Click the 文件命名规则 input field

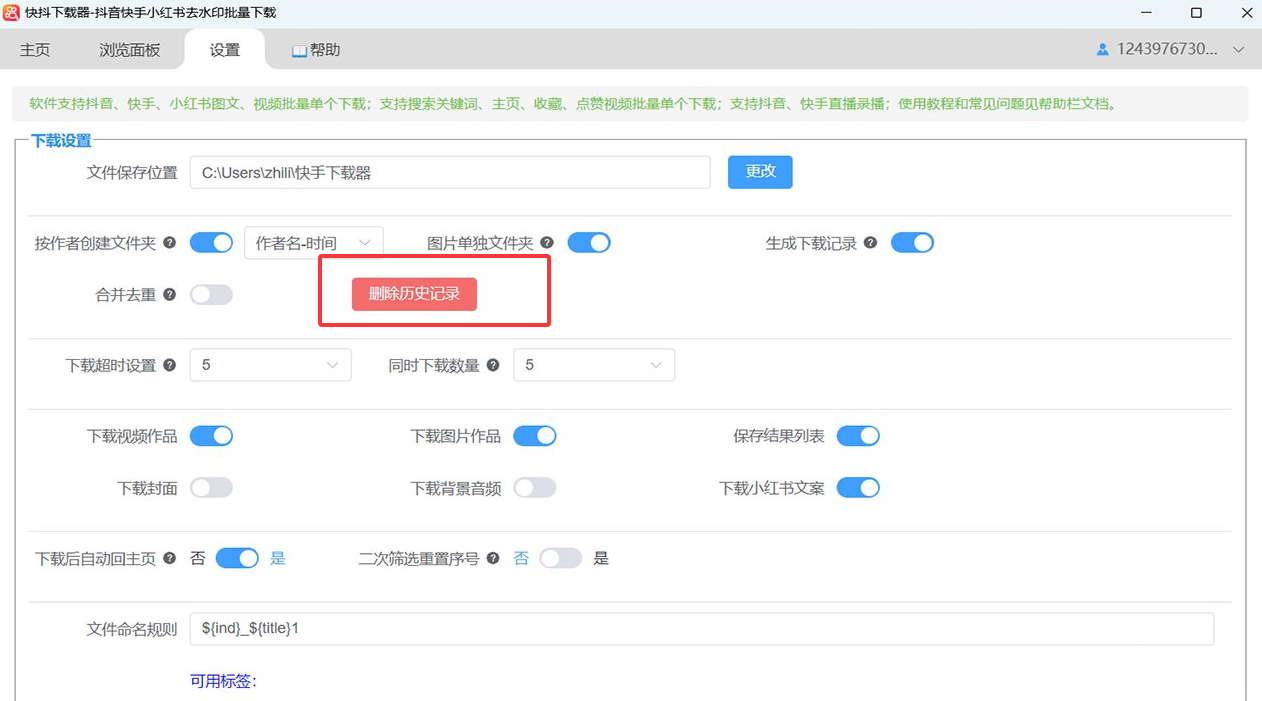pos(702,629)
